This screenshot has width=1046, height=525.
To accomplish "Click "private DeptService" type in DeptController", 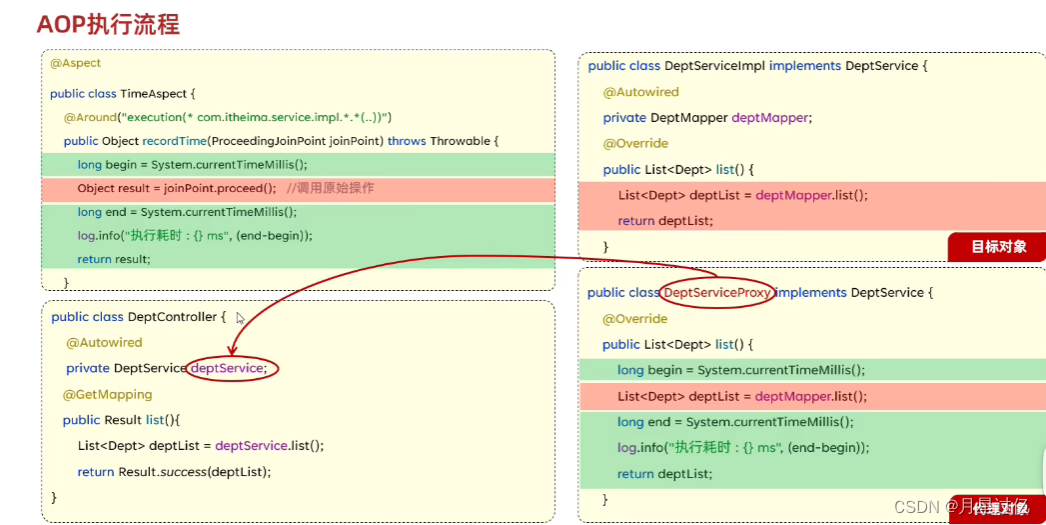I will [x=127, y=368].
